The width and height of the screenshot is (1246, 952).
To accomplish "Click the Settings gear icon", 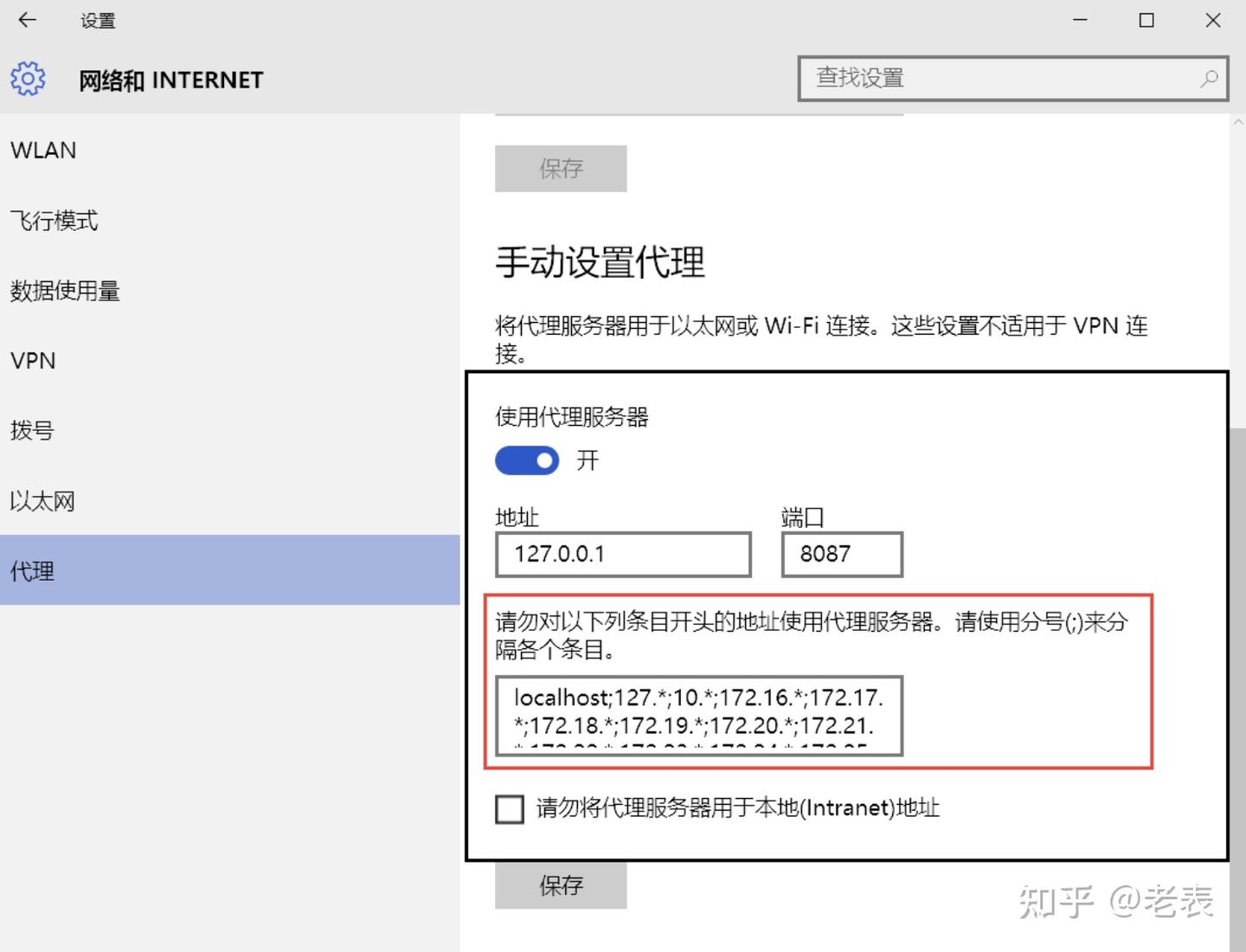I will [27, 78].
